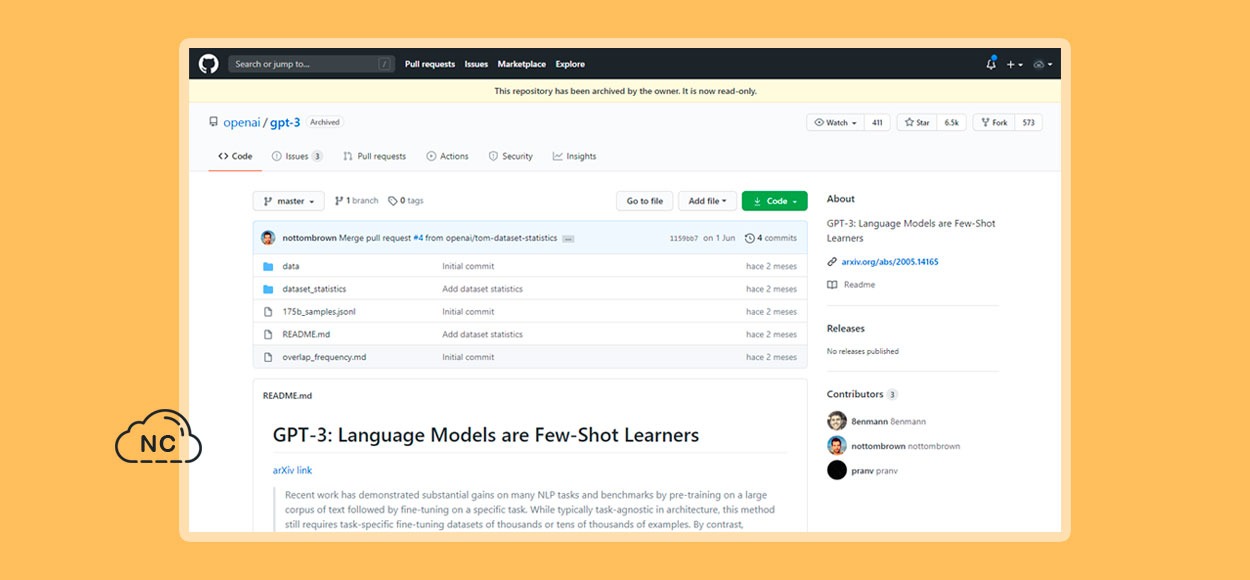Click nottombrown's avatar in the commit bar
This screenshot has height=580, width=1250.
point(268,238)
